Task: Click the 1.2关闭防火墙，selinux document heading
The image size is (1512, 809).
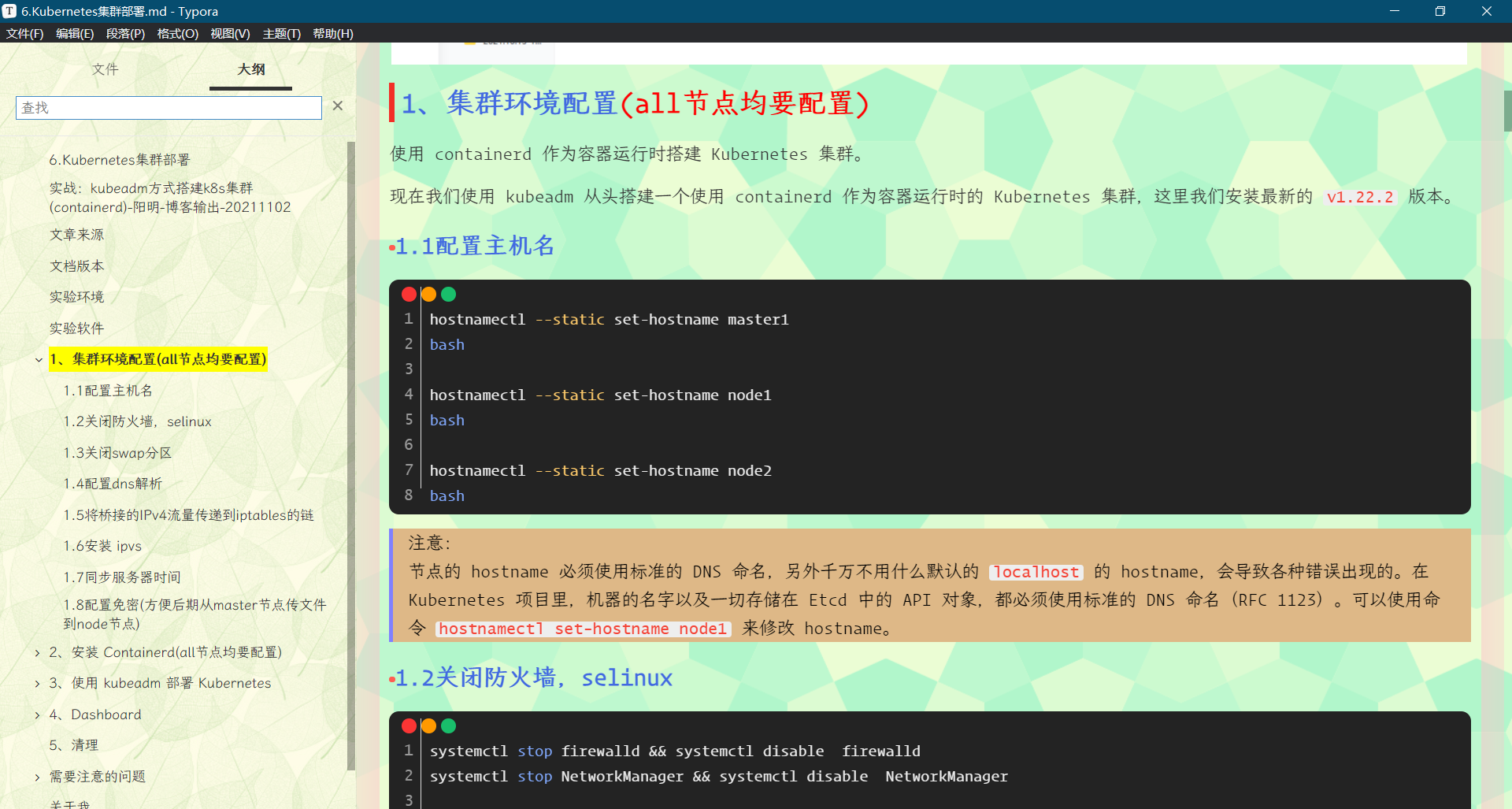Action: 534,677
